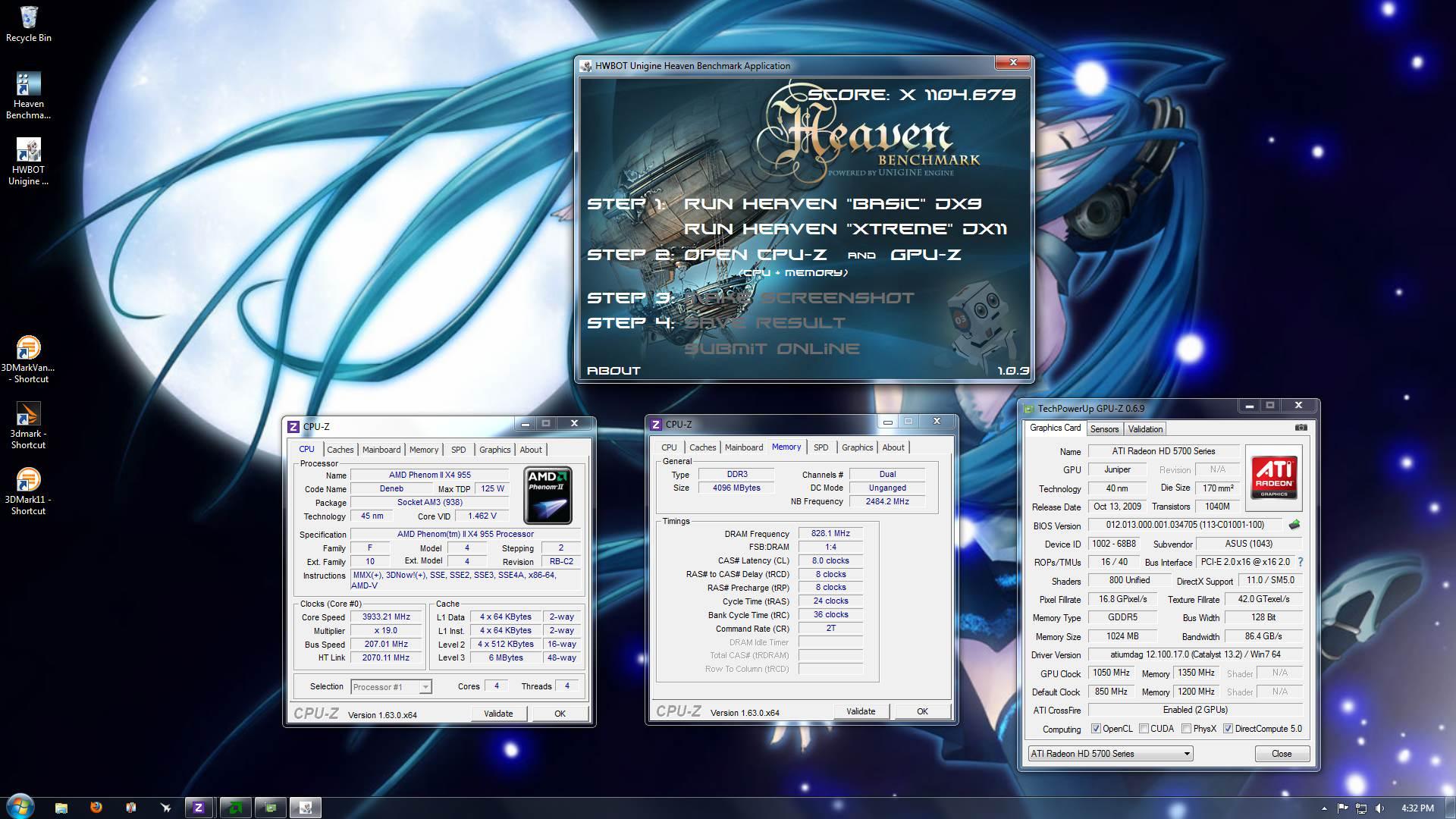Open the 3dmark desktop shortcut
Viewport: 1456px width, 819px height.
tap(28, 425)
